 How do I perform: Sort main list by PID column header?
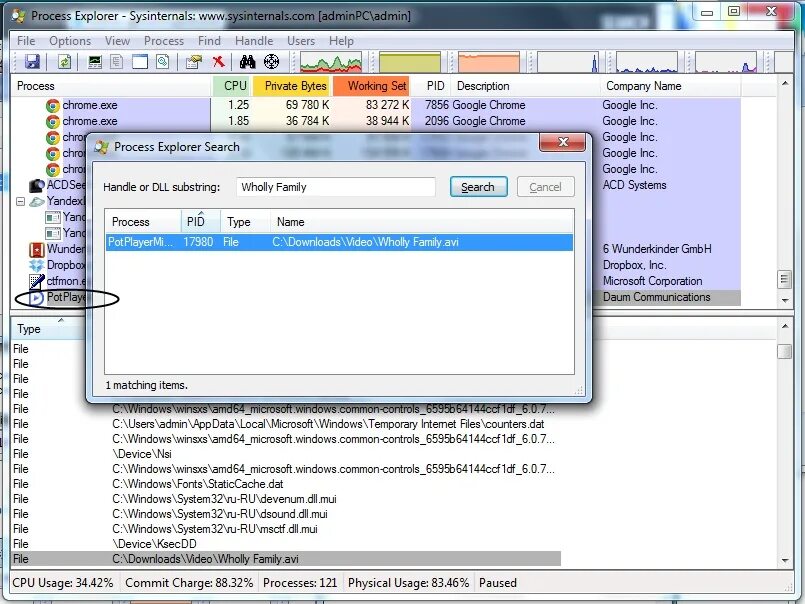[431, 86]
